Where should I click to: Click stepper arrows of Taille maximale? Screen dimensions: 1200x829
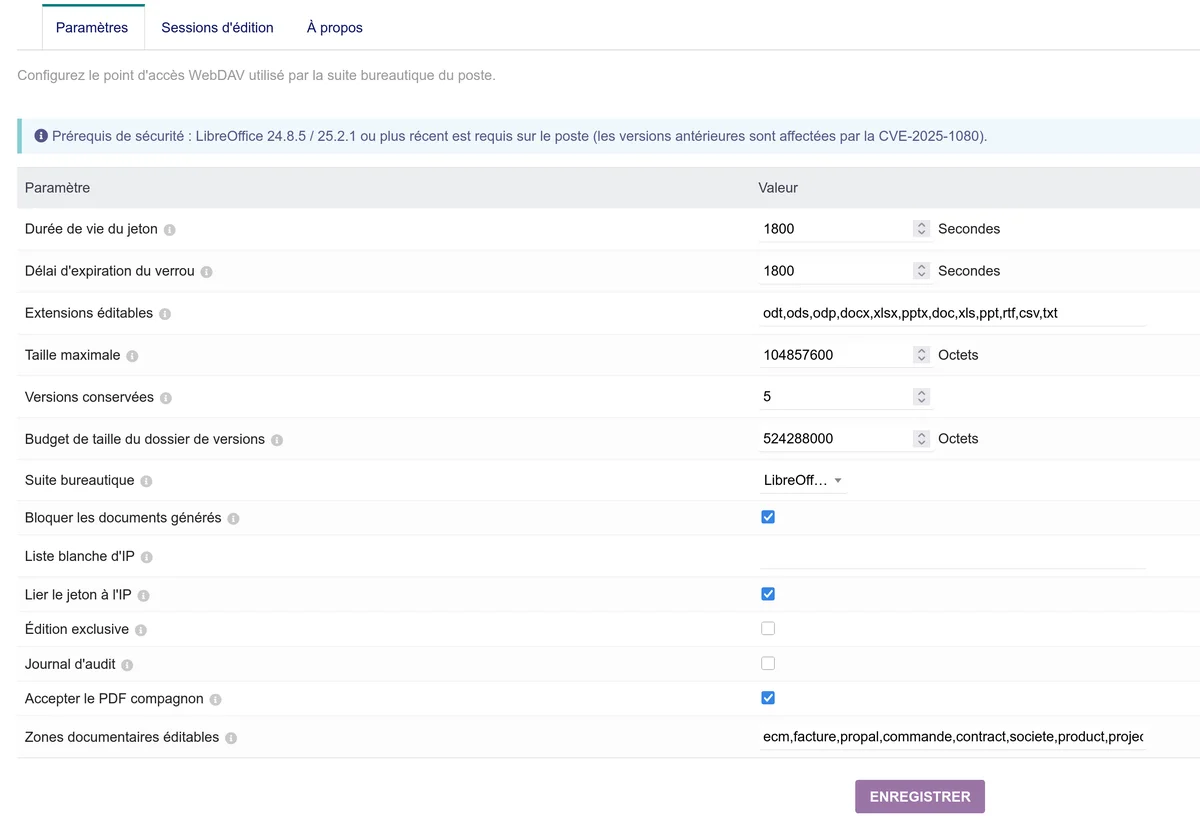(x=921, y=355)
